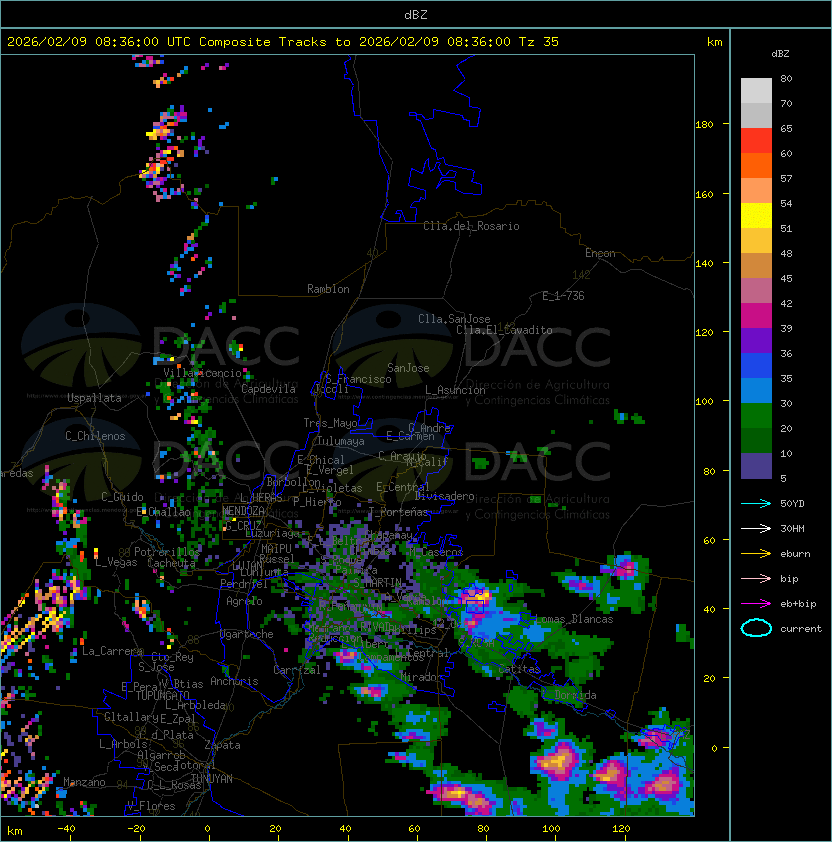Click the pink bip arrow icon

756,578
